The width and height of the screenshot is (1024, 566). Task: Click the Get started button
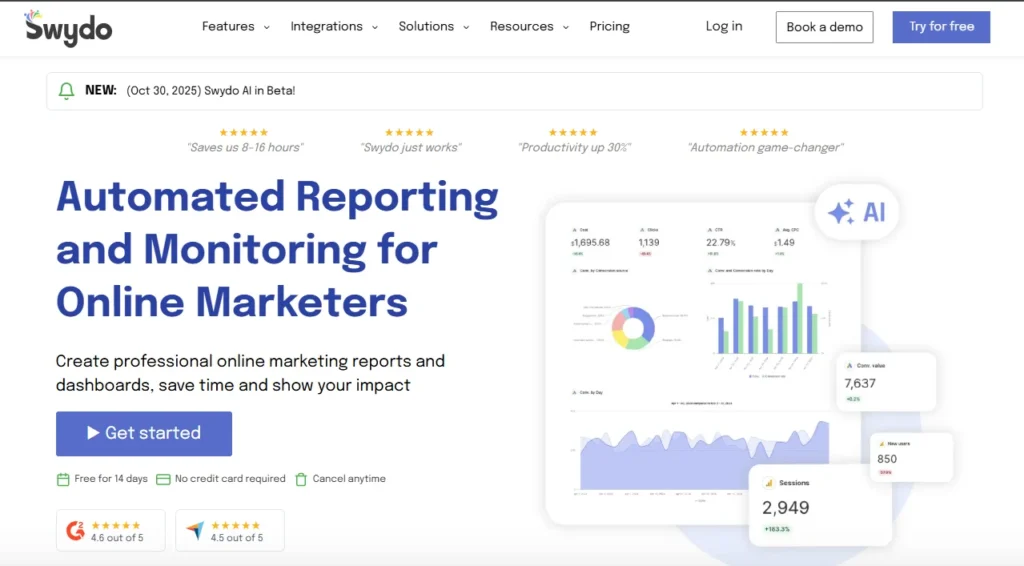[144, 433]
